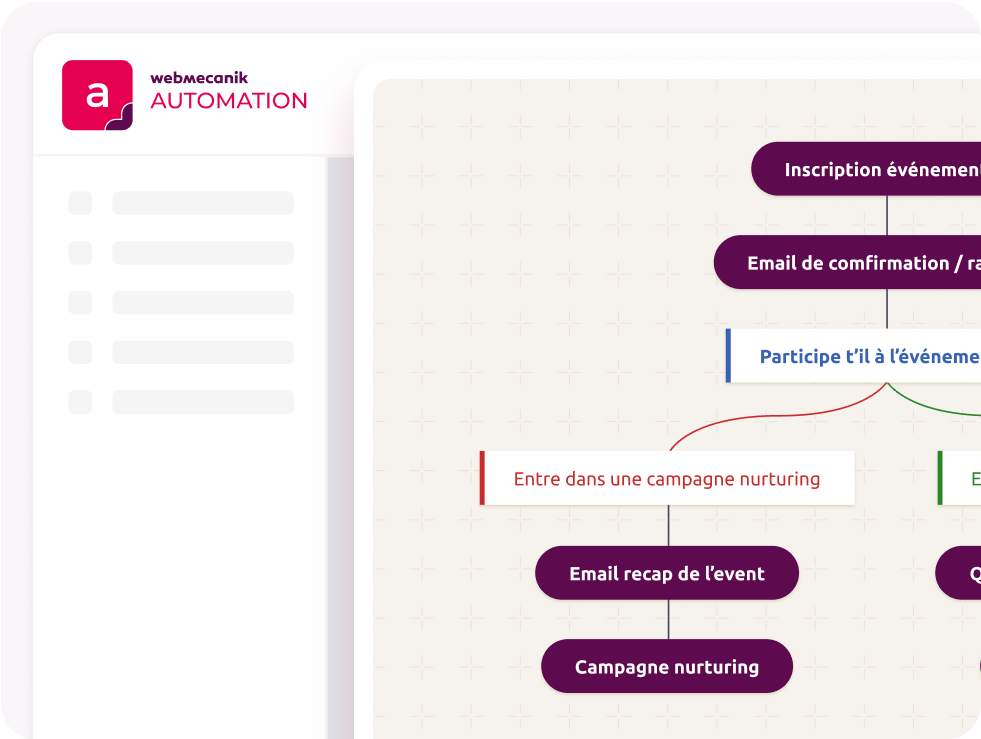Viewport: 981px width, 739px height.
Task: Select the red "Entre dans une campagne nurturing" branch
Action: pyautogui.click(x=667, y=478)
